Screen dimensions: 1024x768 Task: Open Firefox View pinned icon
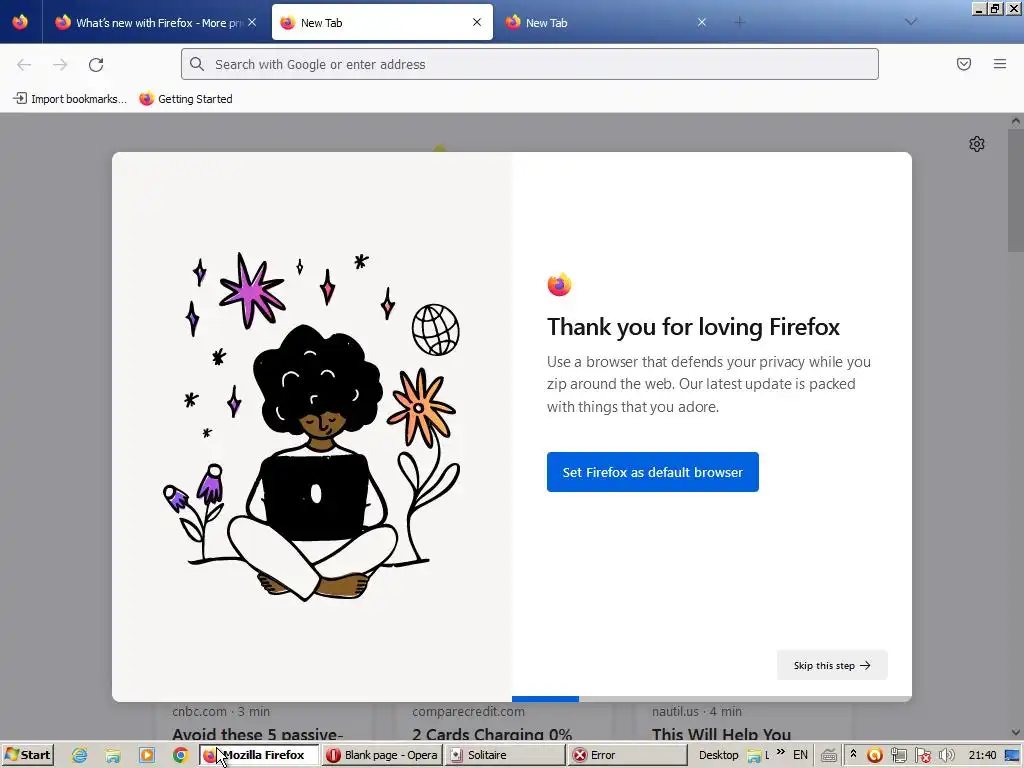pos(20,22)
